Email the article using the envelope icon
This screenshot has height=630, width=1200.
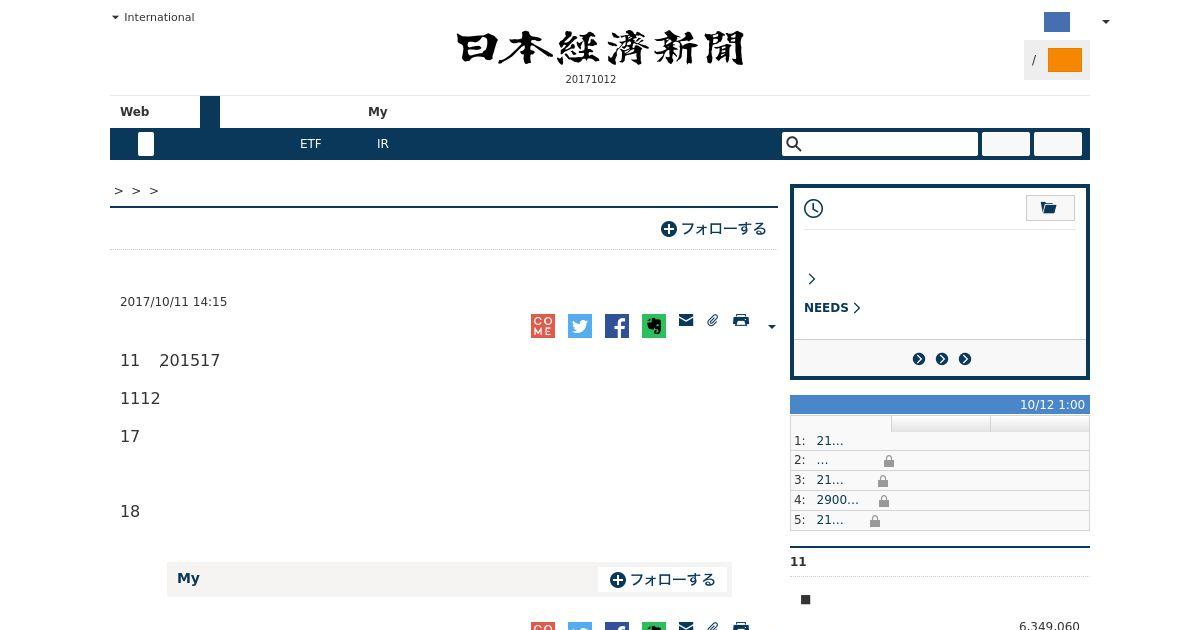point(686,320)
